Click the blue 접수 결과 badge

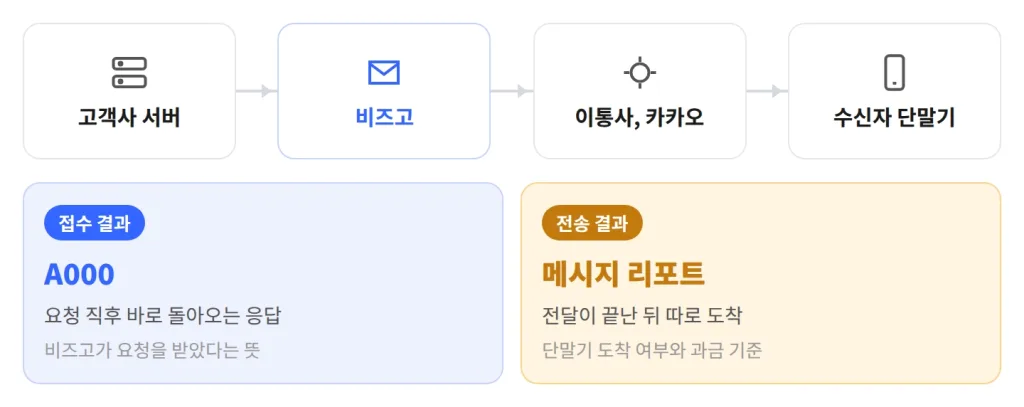pyautogui.click(x=94, y=223)
